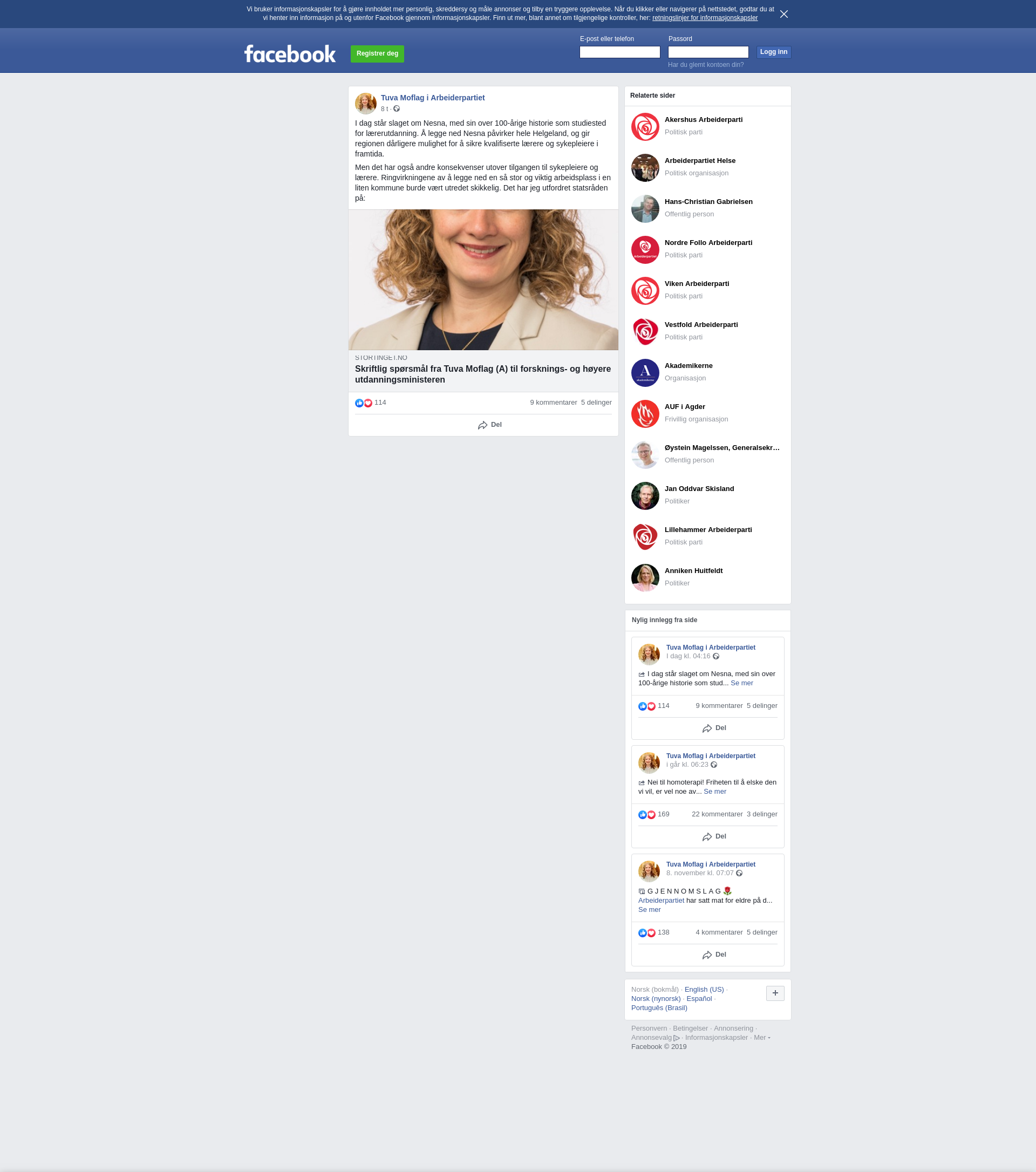Click the '4 kommentarer' link on GJENNOMSLAG post
The width and height of the screenshot is (1036, 1172).
(719, 932)
